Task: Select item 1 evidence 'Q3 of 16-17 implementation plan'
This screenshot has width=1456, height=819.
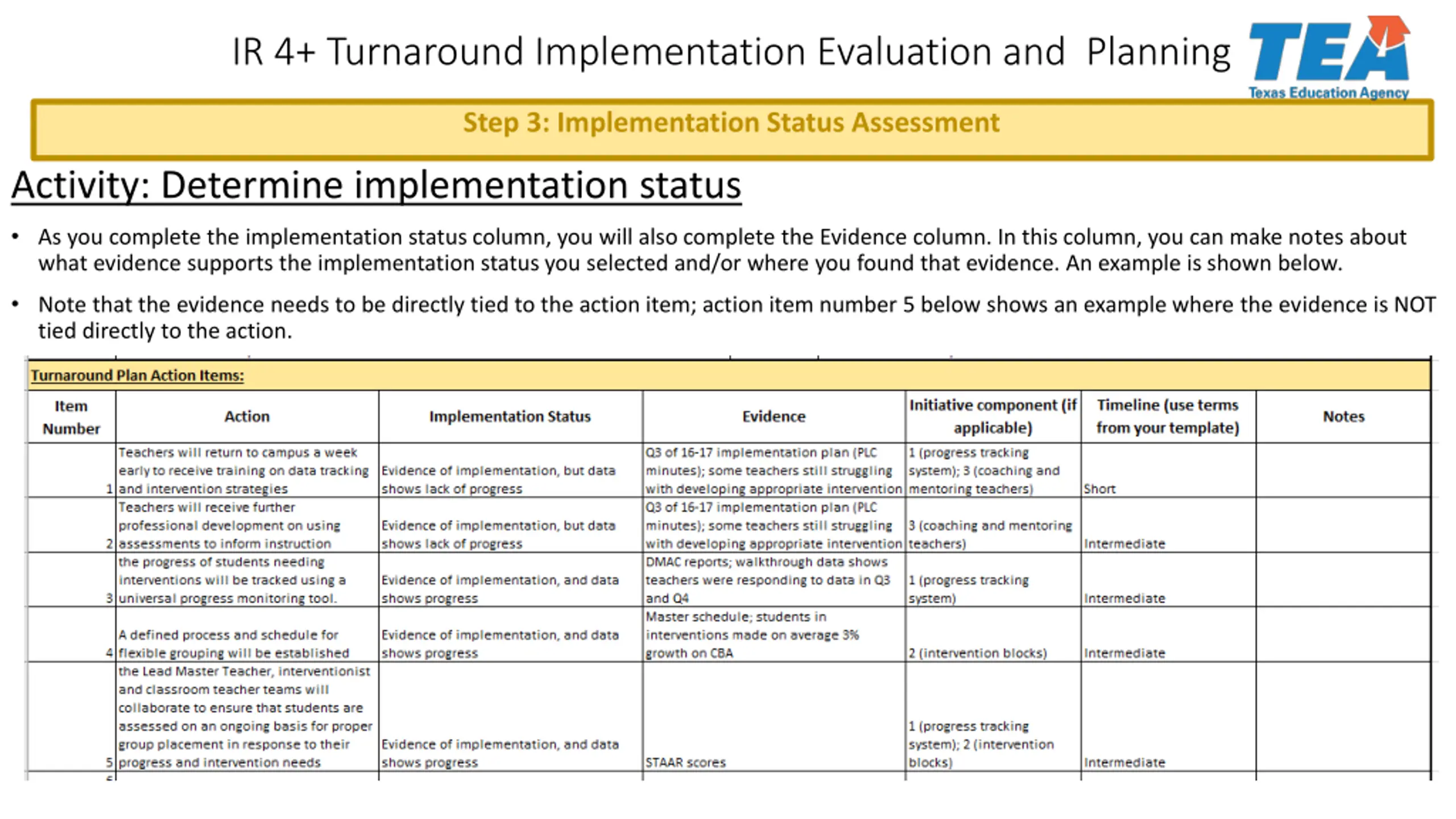Action: [x=773, y=470]
